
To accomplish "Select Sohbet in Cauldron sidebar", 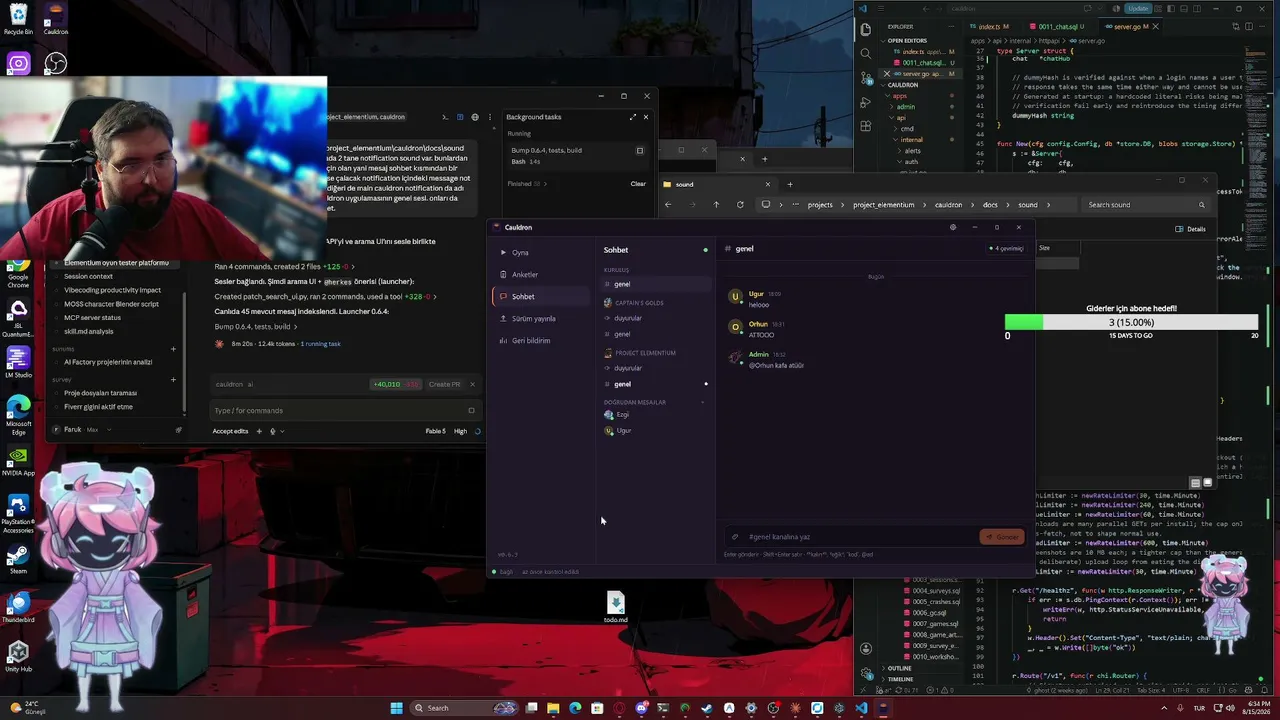I will [x=540, y=296].
